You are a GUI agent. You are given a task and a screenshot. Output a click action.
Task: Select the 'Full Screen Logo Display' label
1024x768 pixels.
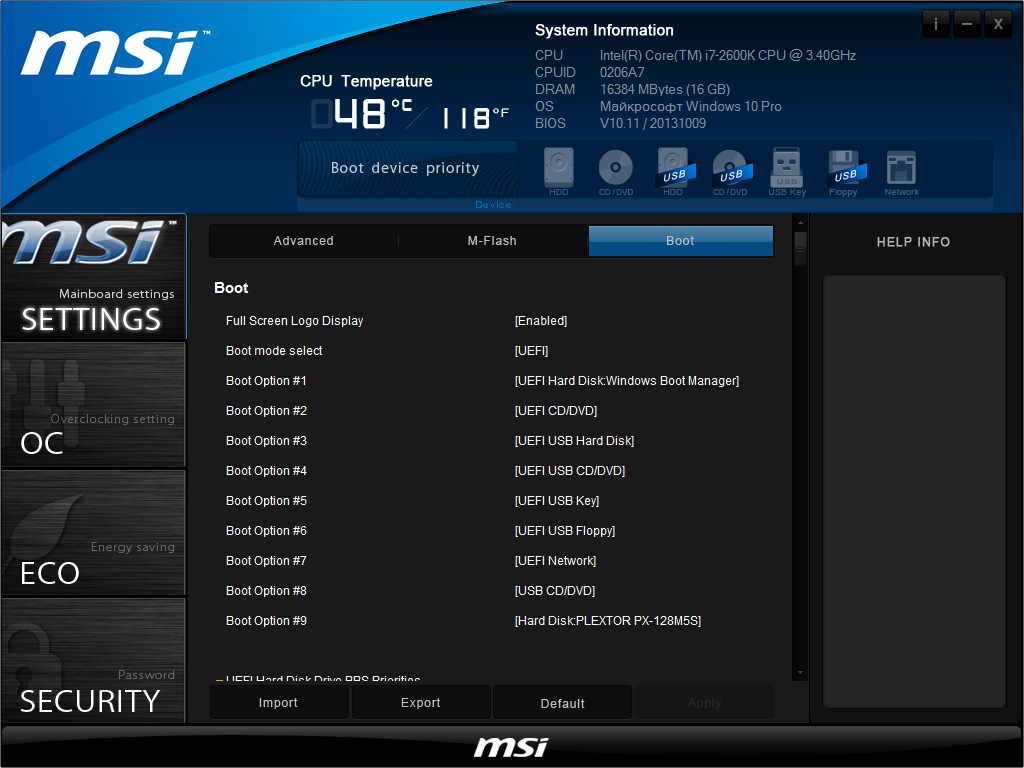click(x=295, y=321)
